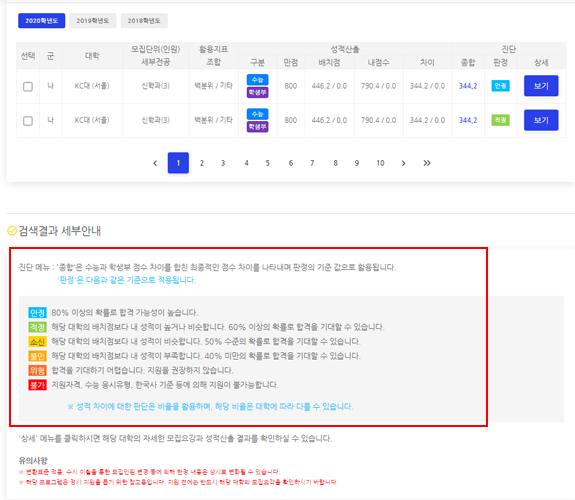The height and width of the screenshot is (500, 575).
Task: Click the 유의사항 heading
Action: (33, 460)
